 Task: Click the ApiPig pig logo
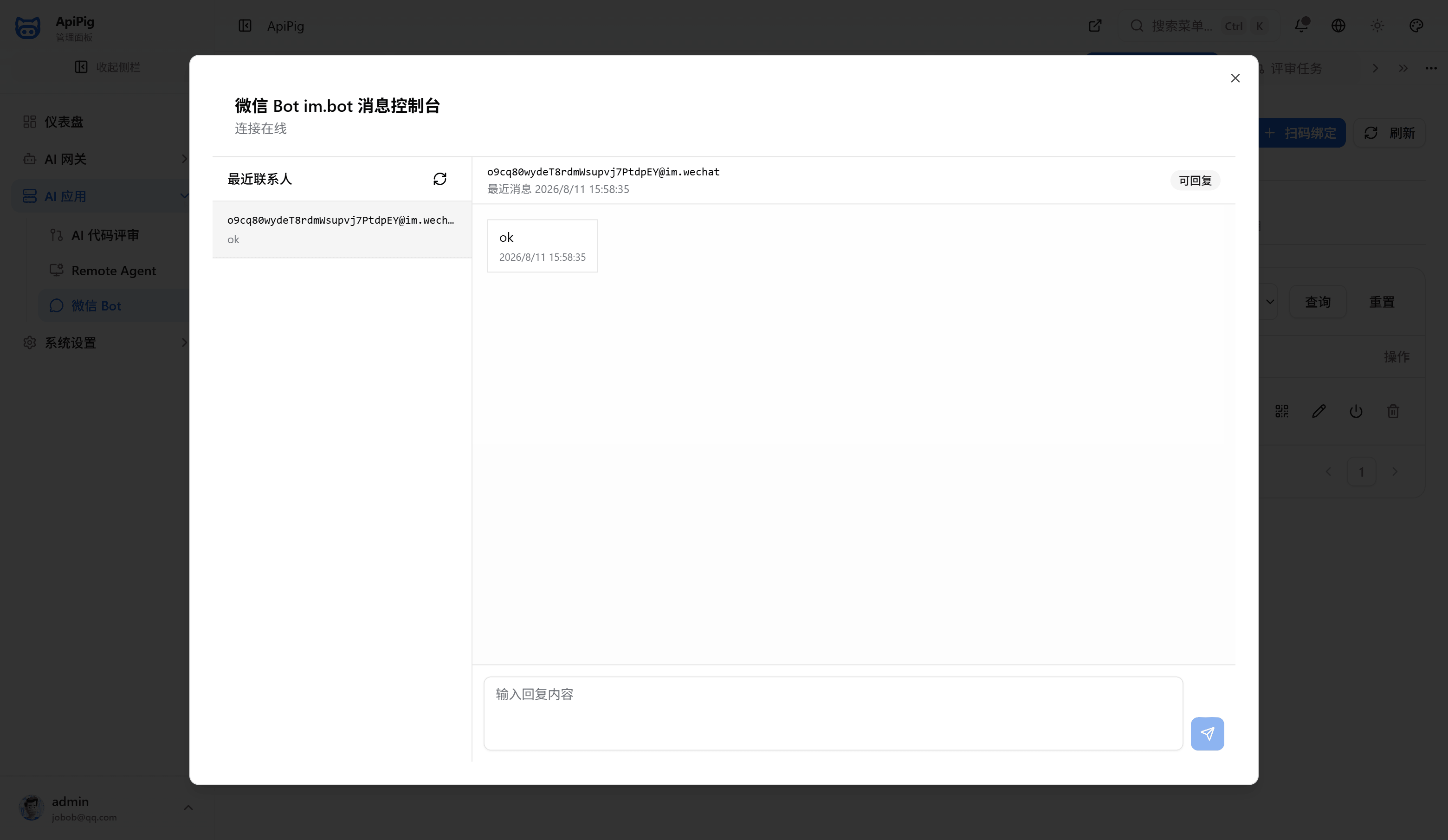pyautogui.click(x=27, y=27)
